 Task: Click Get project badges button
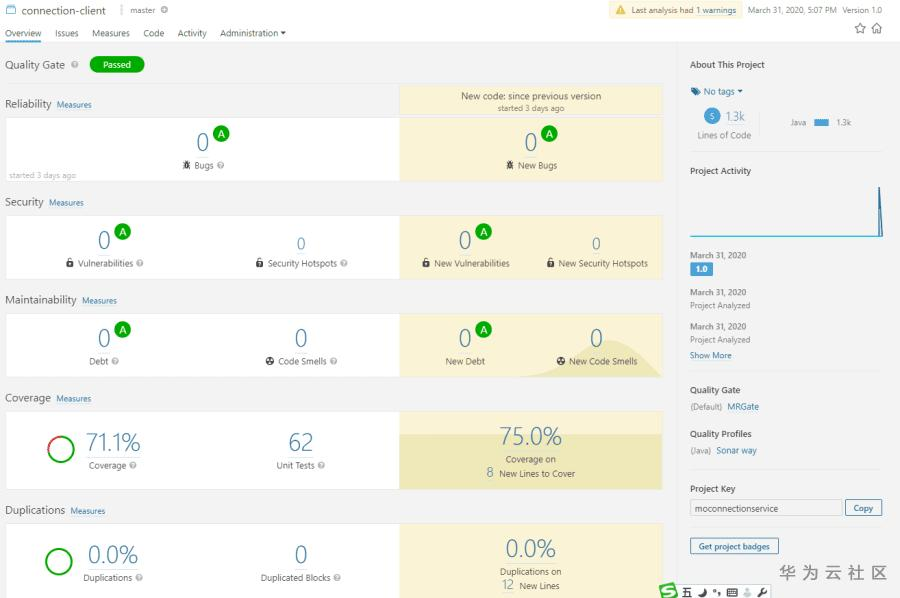tap(734, 546)
